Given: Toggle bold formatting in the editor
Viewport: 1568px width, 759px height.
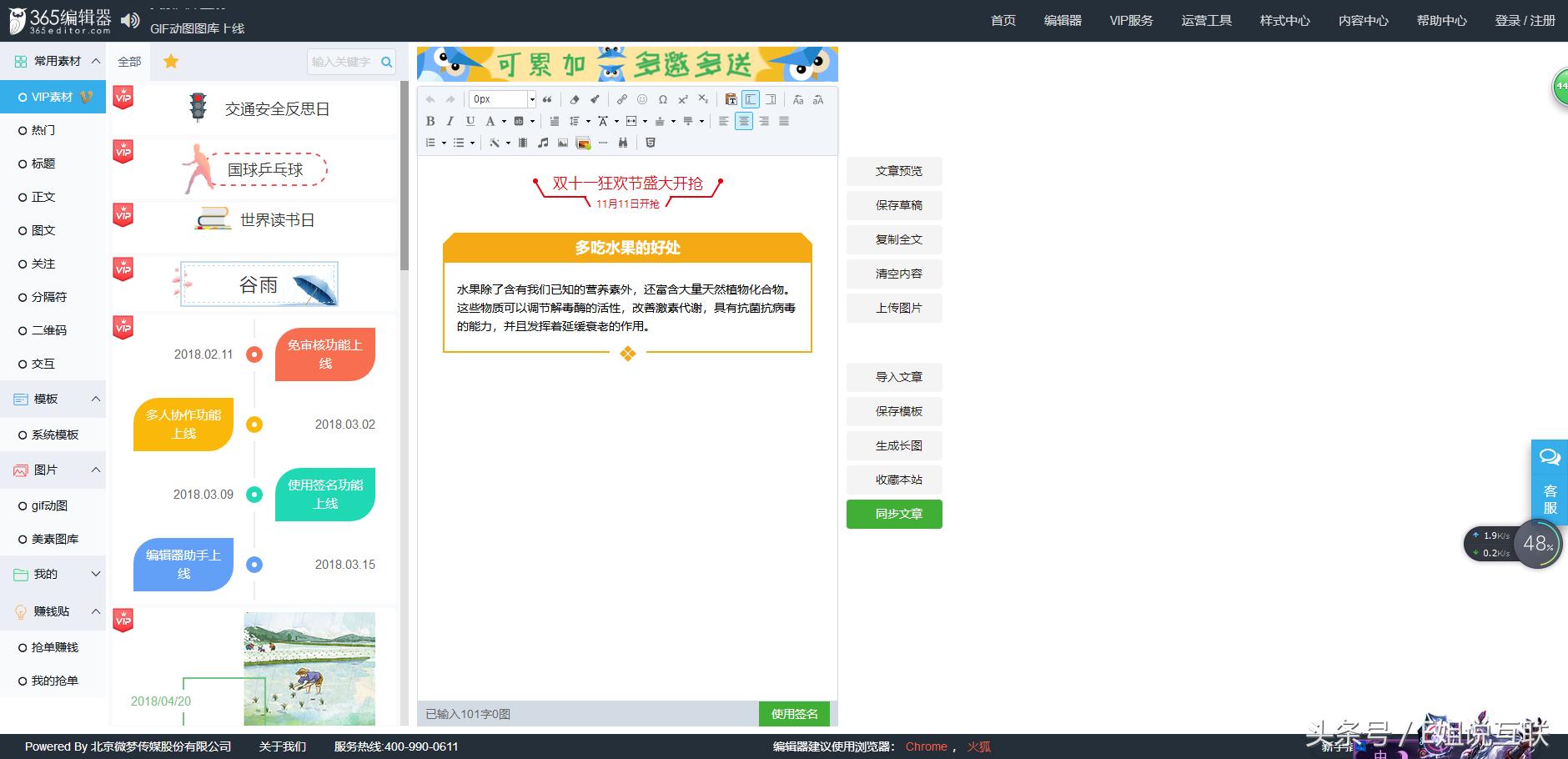Looking at the screenshot, I should [431, 121].
